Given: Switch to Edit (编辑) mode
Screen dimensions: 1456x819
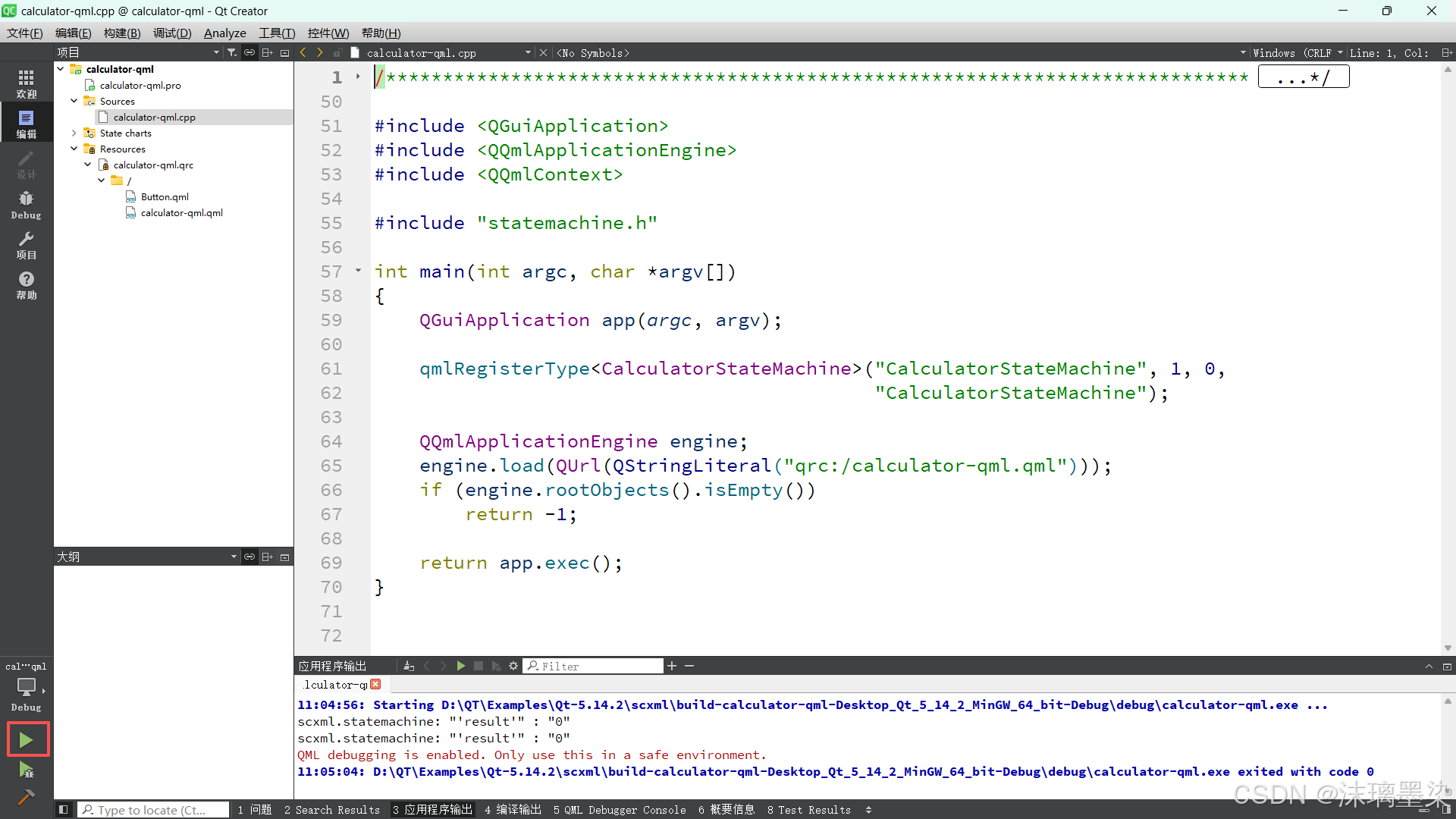Looking at the screenshot, I should click(x=27, y=124).
